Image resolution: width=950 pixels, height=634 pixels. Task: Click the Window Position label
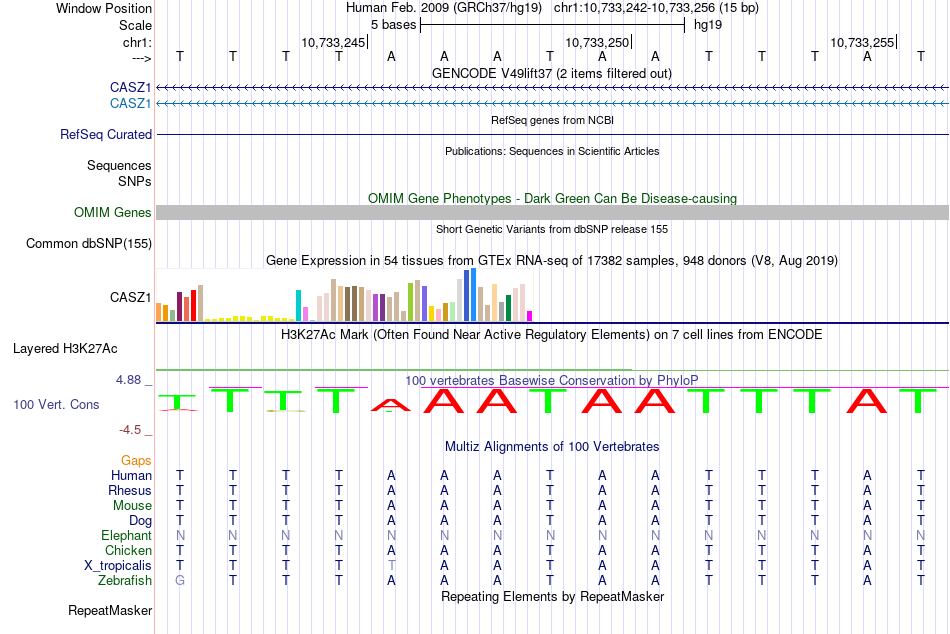pos(104,8)
